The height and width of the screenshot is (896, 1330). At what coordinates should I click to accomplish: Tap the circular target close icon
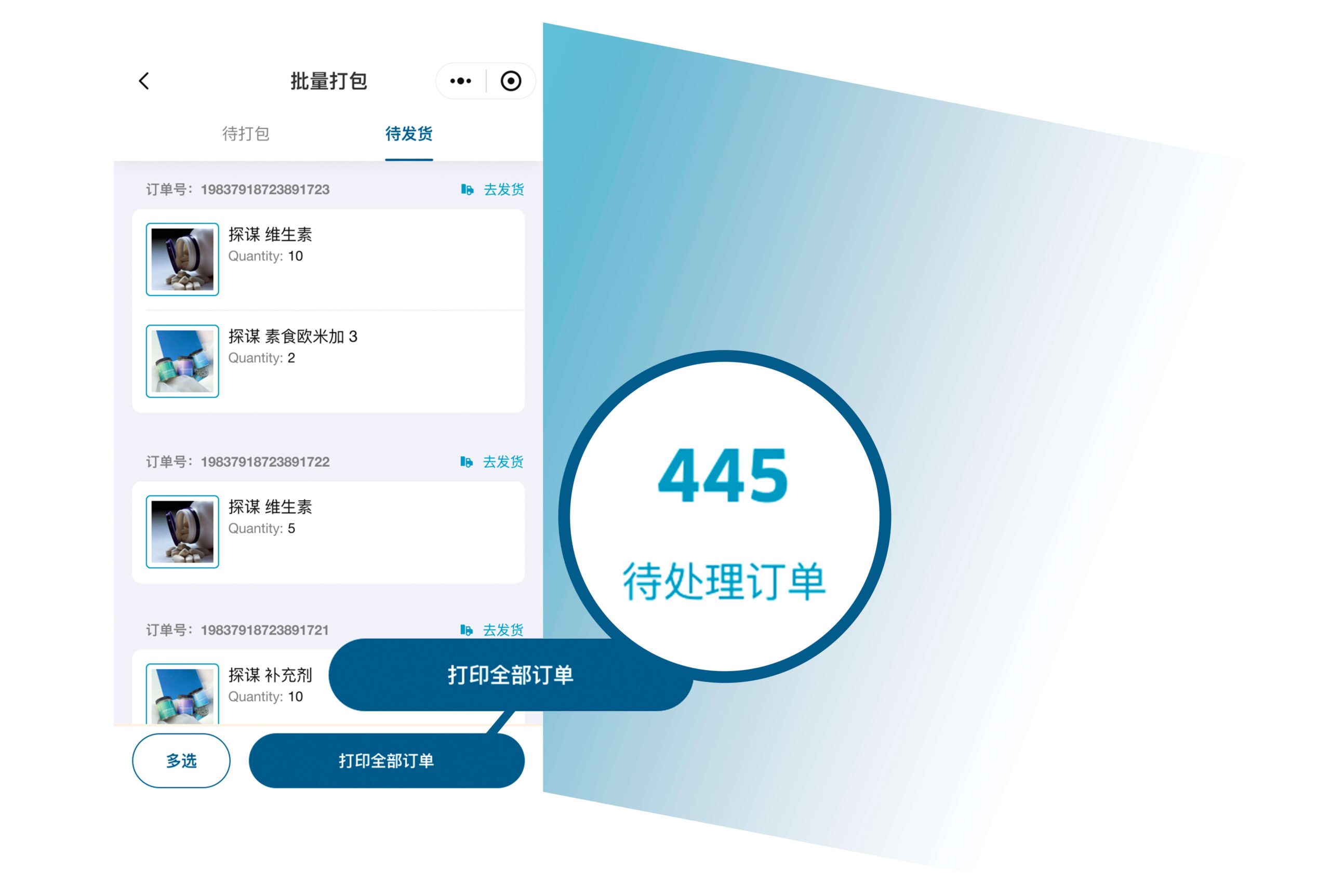point(510,81)
